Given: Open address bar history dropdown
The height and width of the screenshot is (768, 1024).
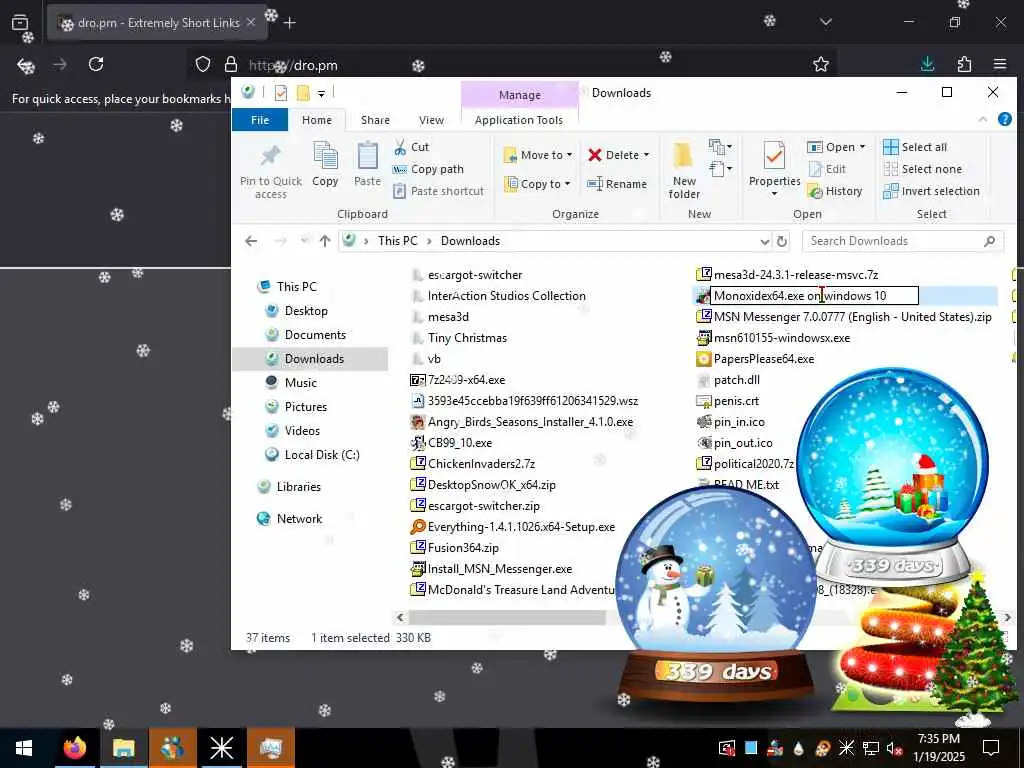Looking at the screenshot, I should tap(765, 242).
